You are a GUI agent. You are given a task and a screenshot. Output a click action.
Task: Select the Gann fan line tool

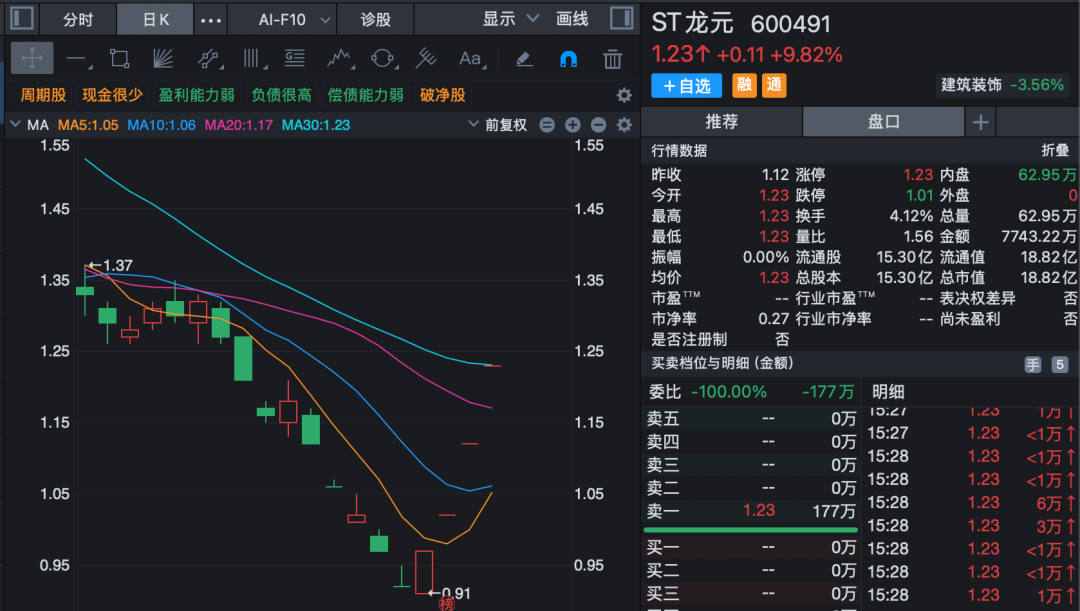pyautogui.click(x=163, y=59)
